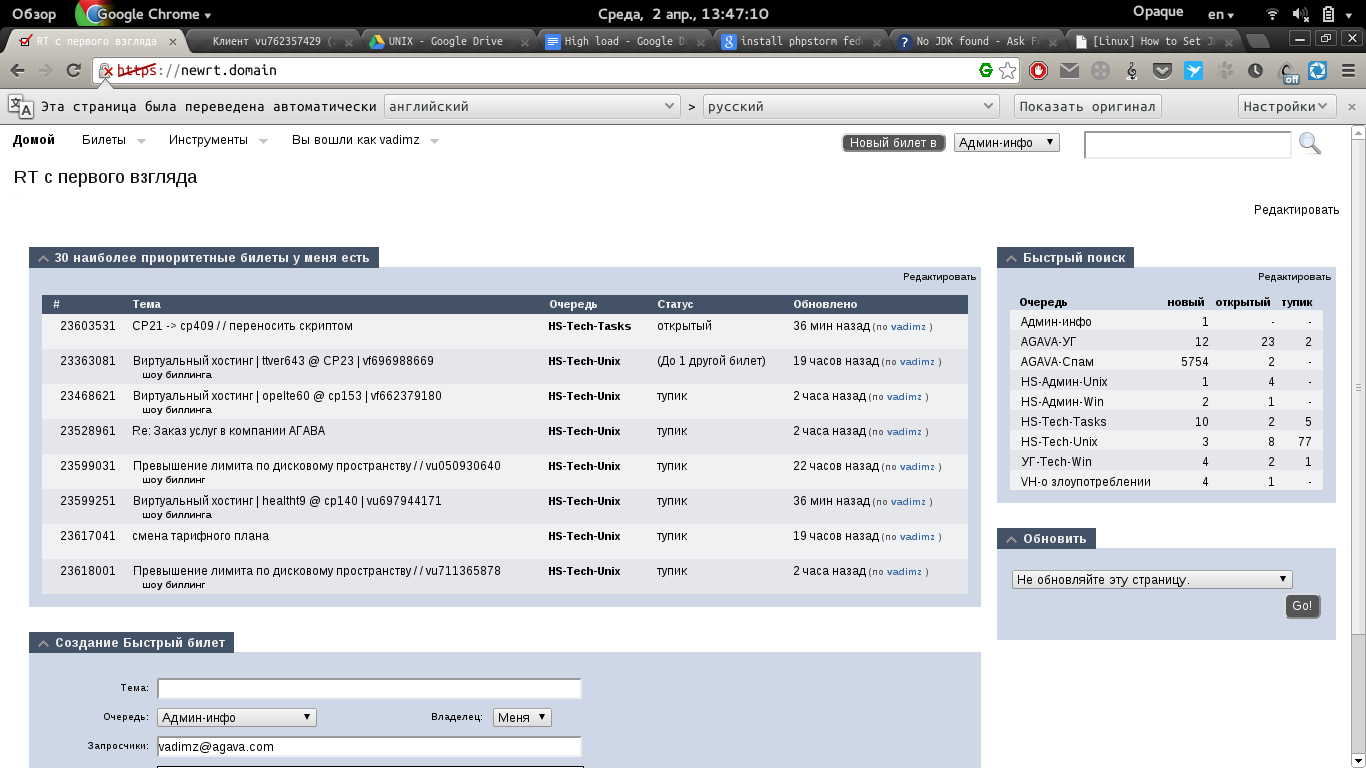
Task: Open the Настройки translate options dropdown
Action: pyautogui.click(x=1287, y=106)
